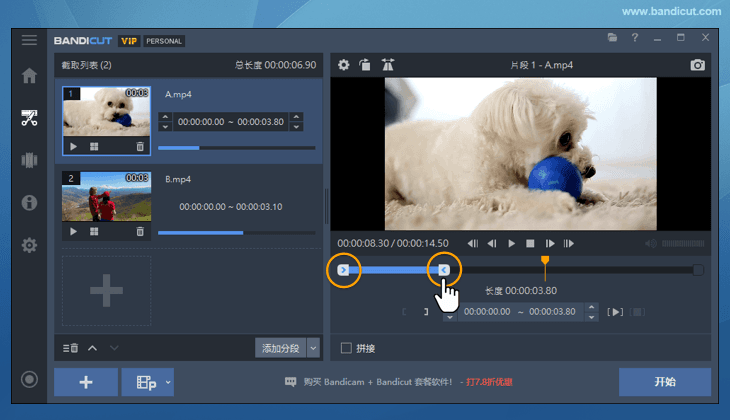Open the project folder icon

612,38
